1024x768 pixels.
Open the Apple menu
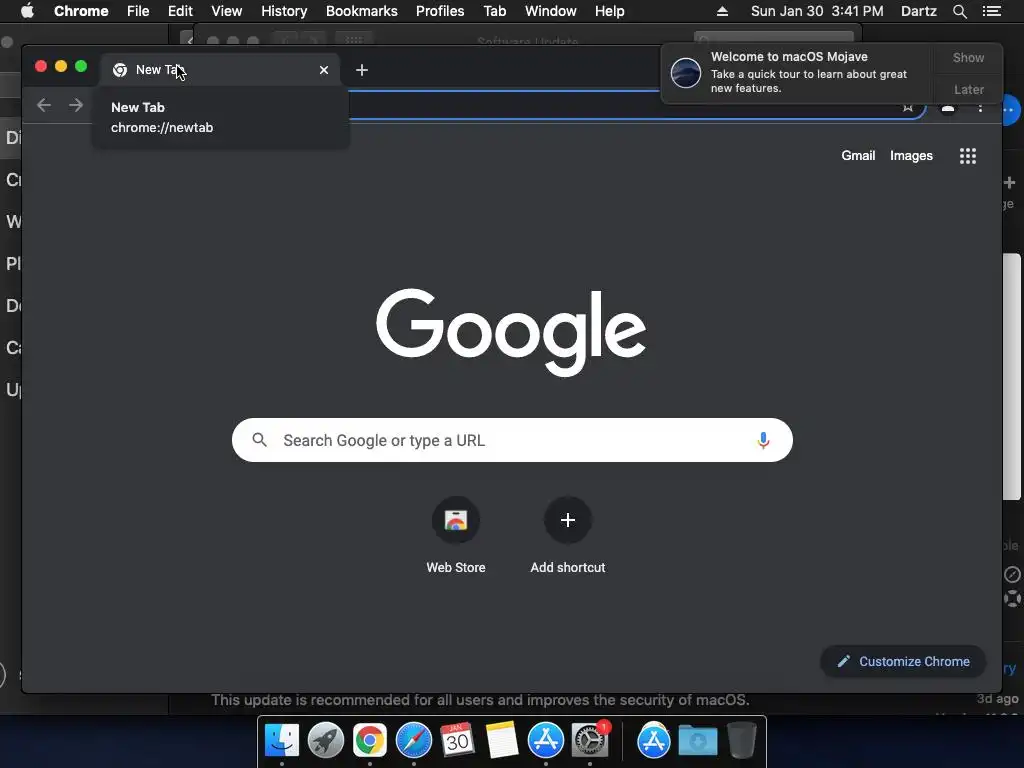pyautogui.click(x=27, y=11)
